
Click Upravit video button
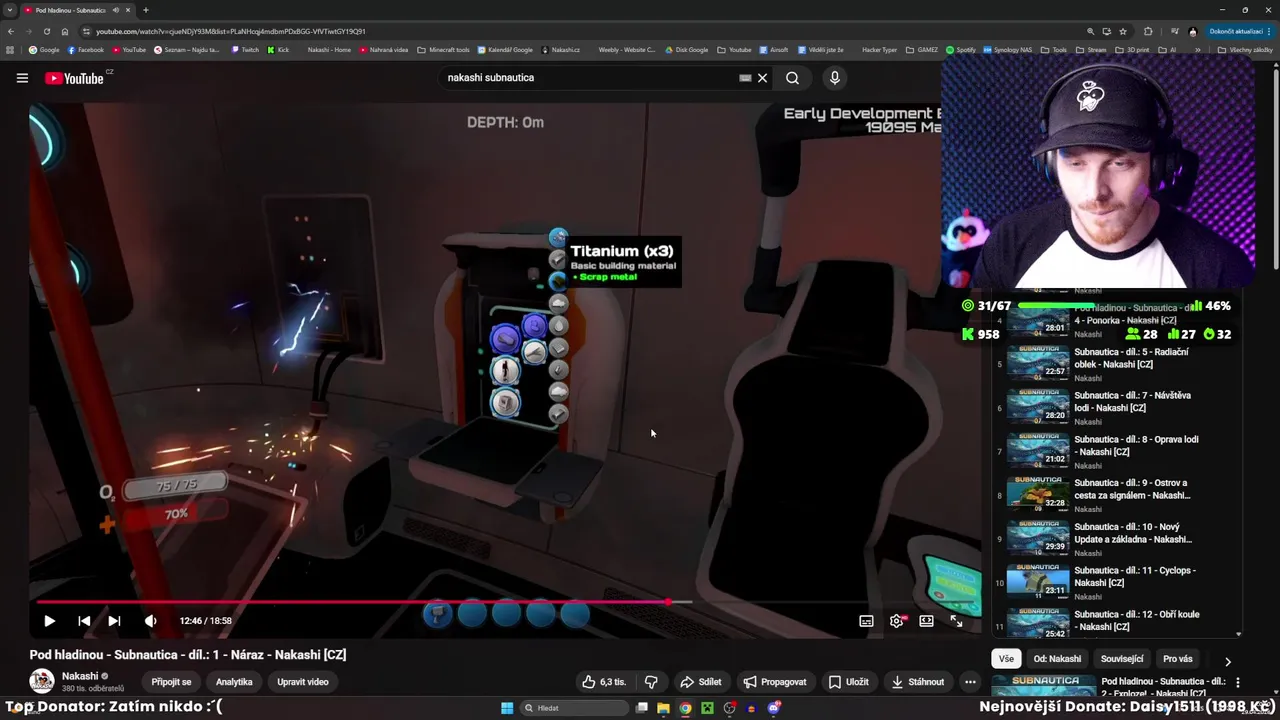(x=302, y=682)
